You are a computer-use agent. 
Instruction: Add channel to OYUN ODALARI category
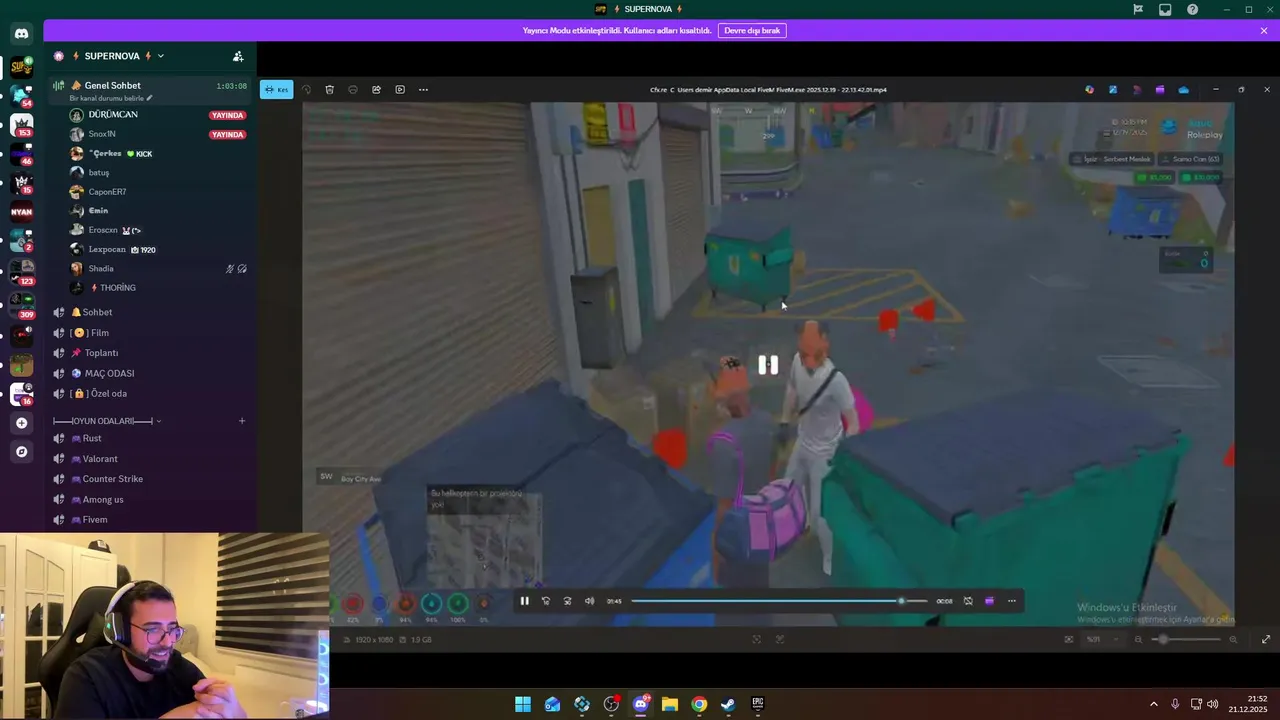(x=241, y=421)
